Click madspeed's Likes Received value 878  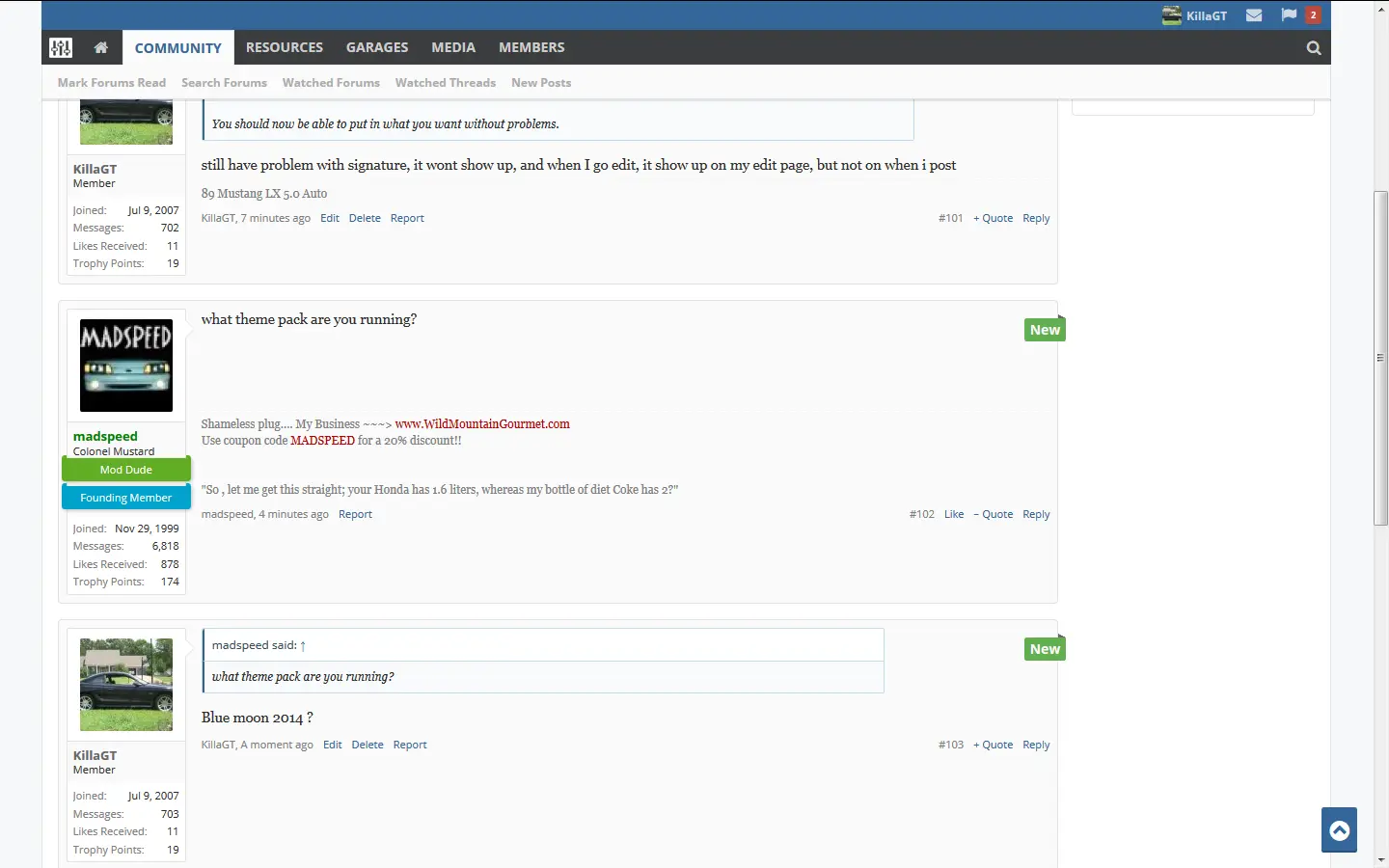coord(170,564)
